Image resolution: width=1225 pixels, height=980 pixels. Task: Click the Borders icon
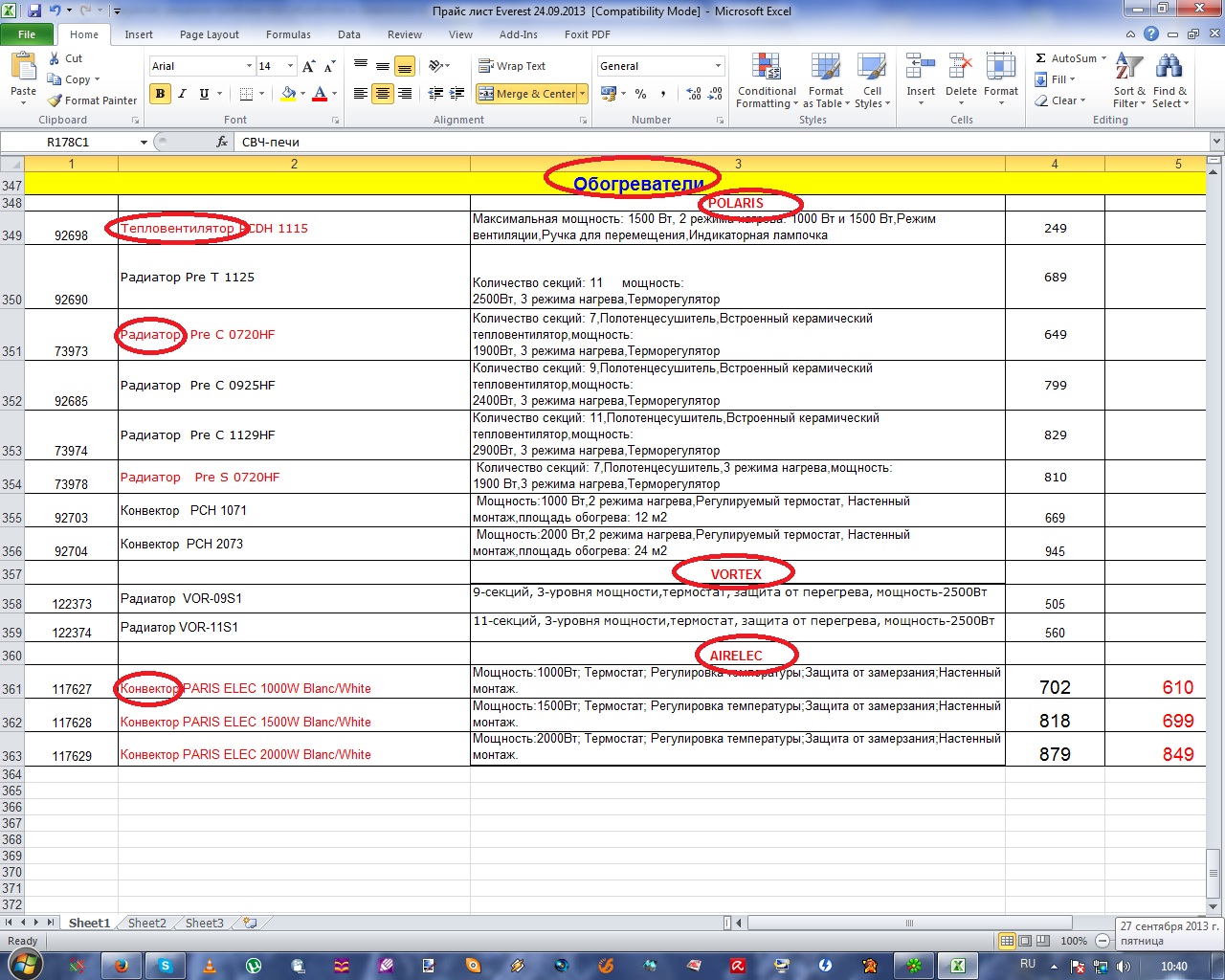[246, 94]
